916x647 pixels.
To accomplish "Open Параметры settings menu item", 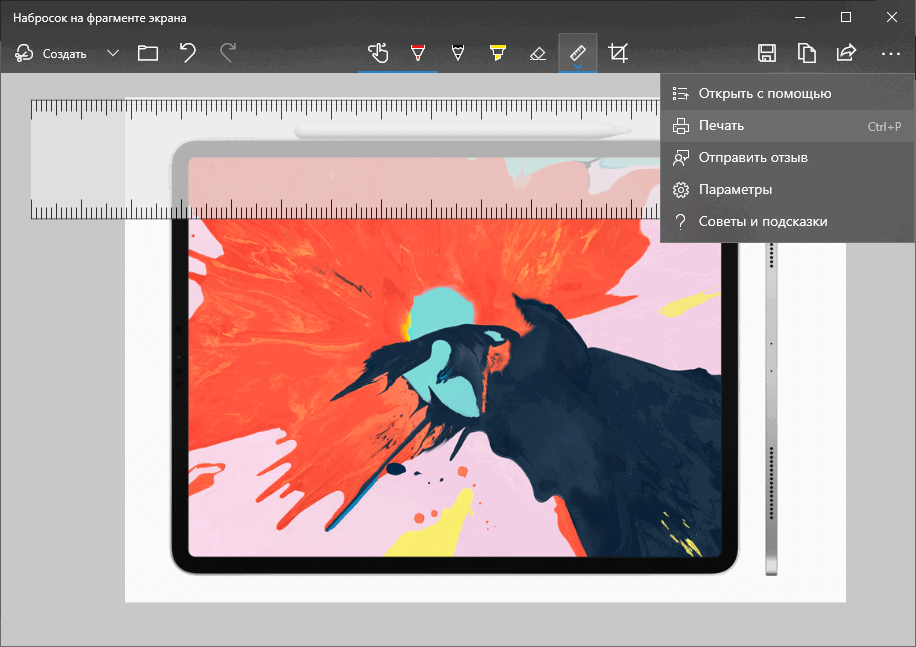I will coord(787,190).
